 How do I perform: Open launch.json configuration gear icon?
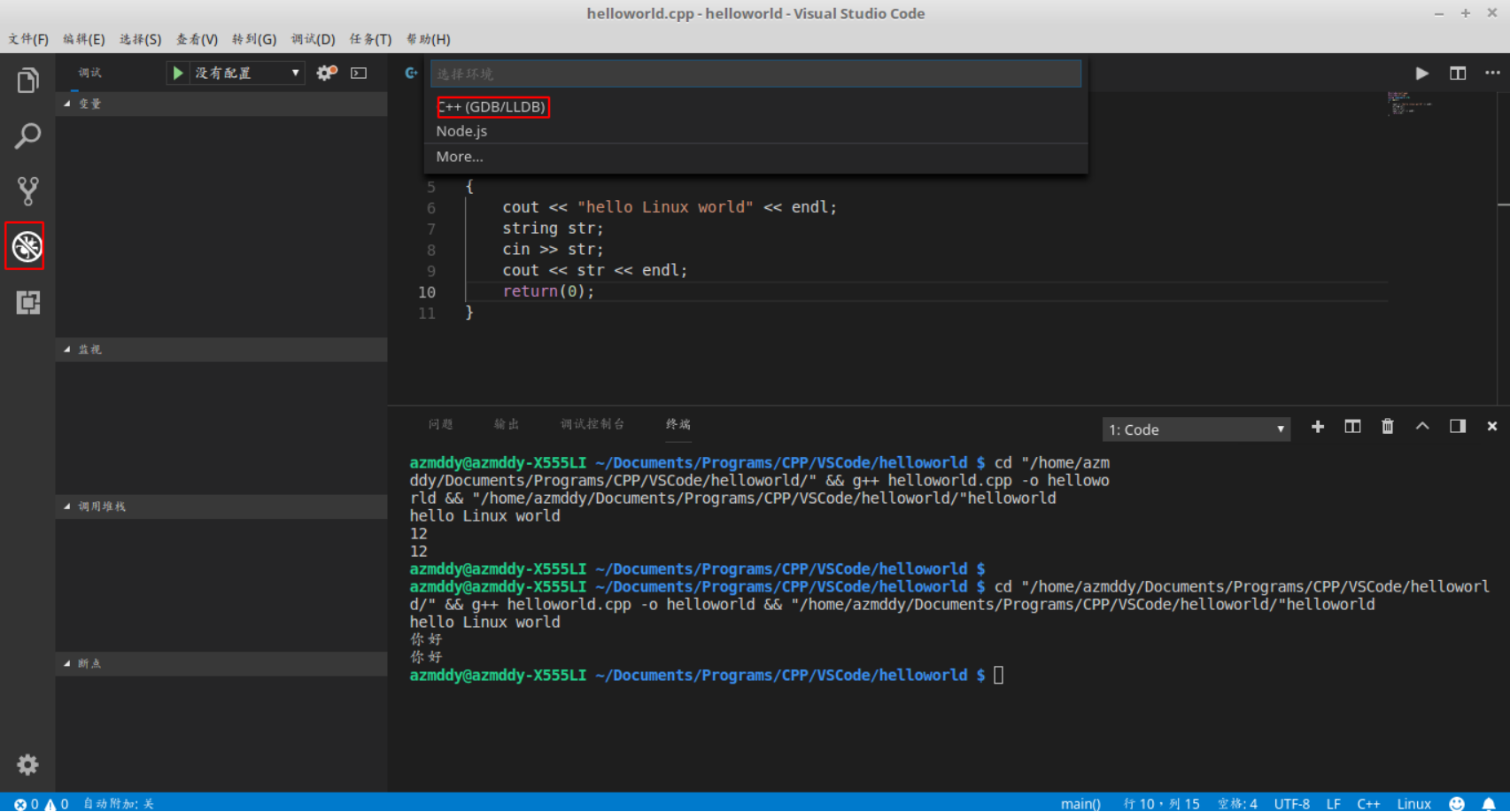327,73
